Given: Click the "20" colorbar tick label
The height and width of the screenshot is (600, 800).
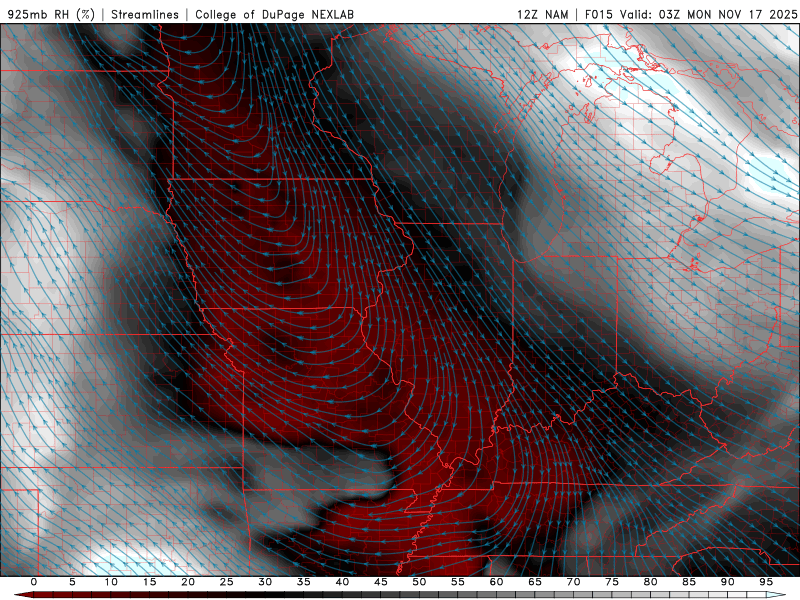Looking at the screenshot, I should [x=188, y=582].
